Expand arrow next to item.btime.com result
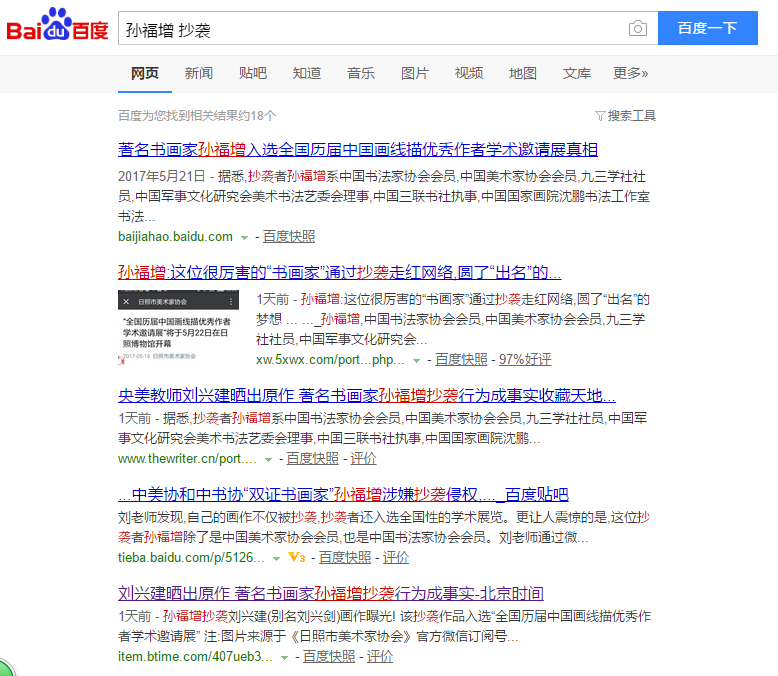Screen dimensions: 778x676 pyautogui.click(x=285, y=657)
